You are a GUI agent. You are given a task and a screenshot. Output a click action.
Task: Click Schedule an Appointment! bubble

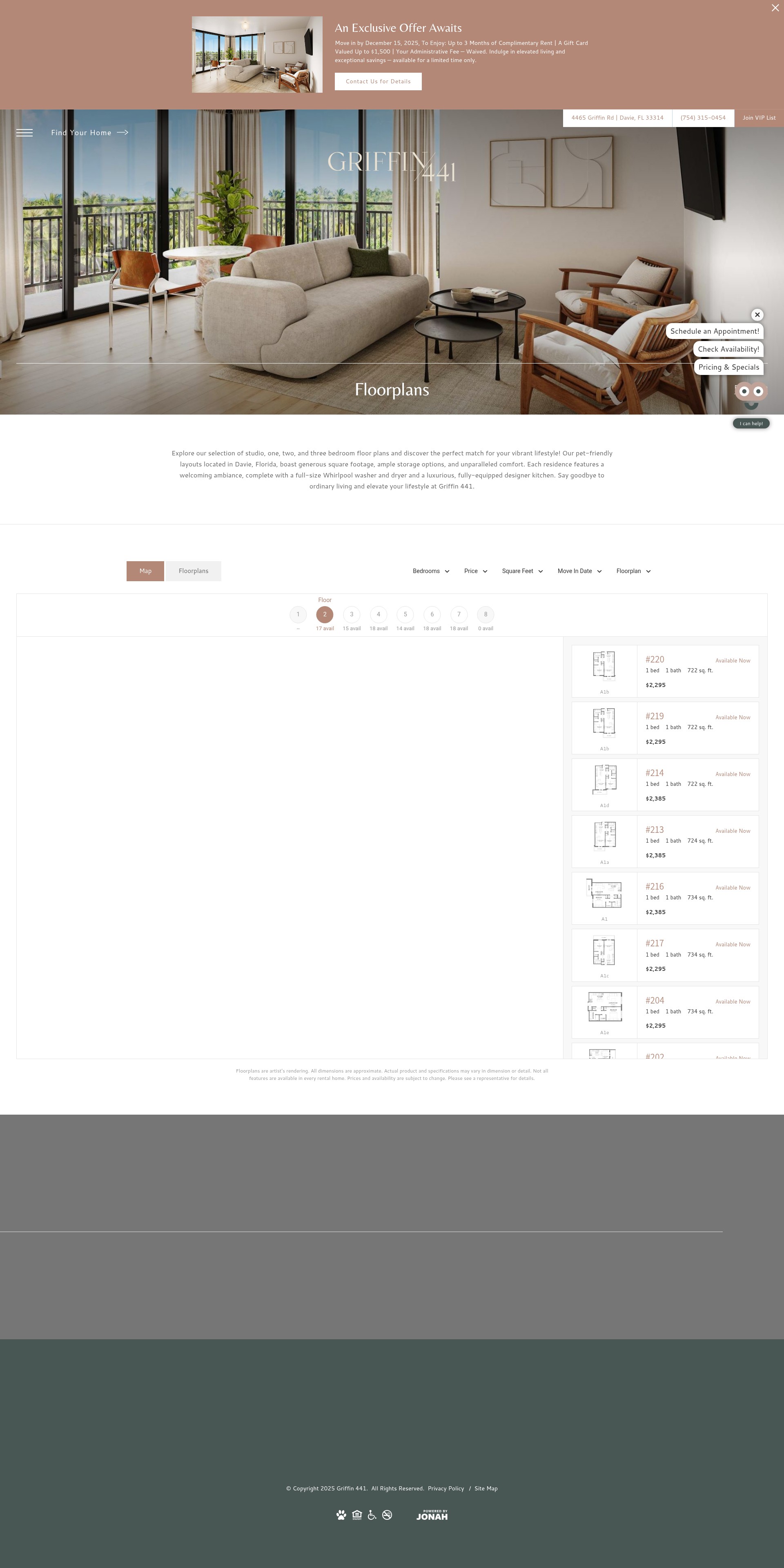[x=715, y=331]
